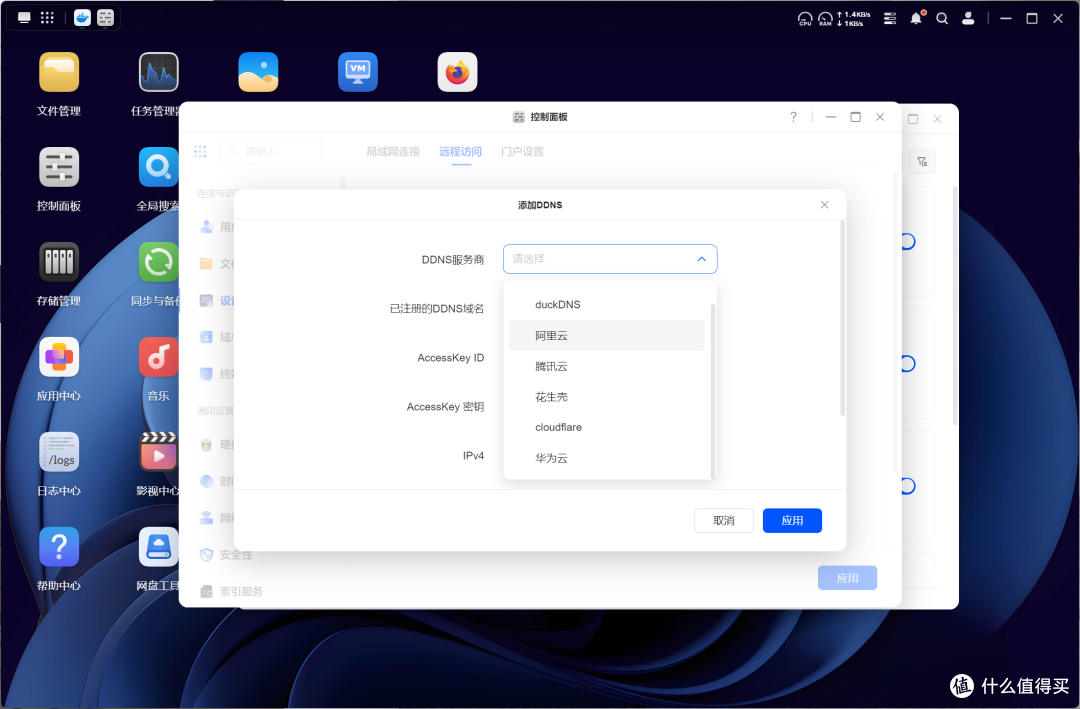Open the notifications bell
The height and width of the screenshot is (709, 1080).
point(916,19)
